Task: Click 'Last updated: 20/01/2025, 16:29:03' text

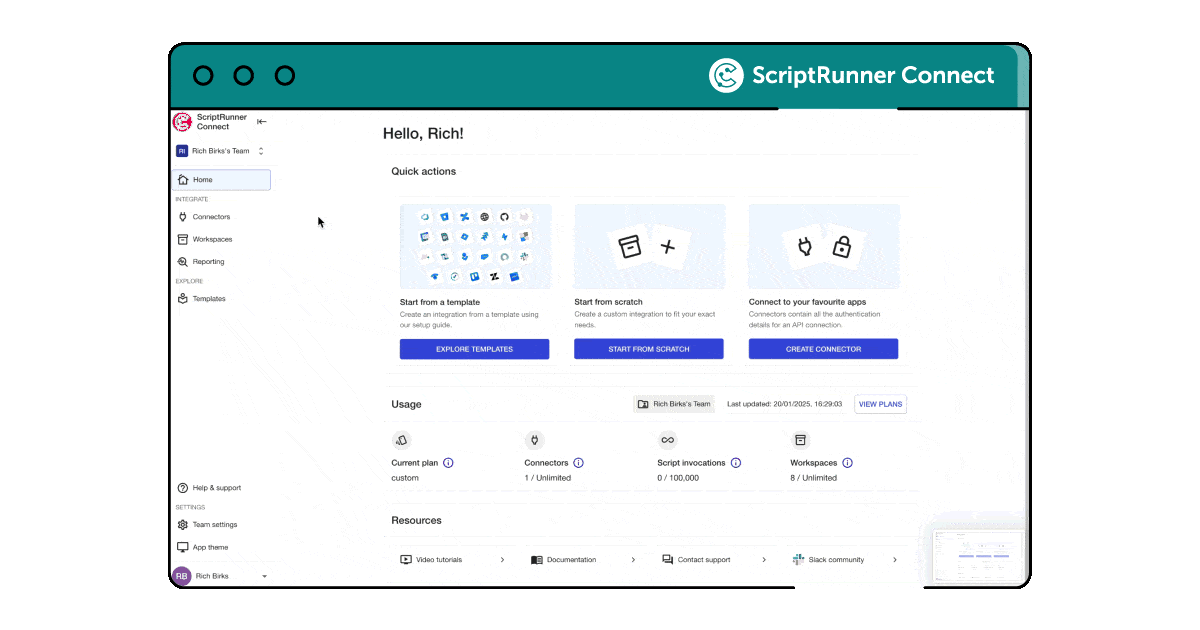Action: pyautogui.click(x=785, y=404)
